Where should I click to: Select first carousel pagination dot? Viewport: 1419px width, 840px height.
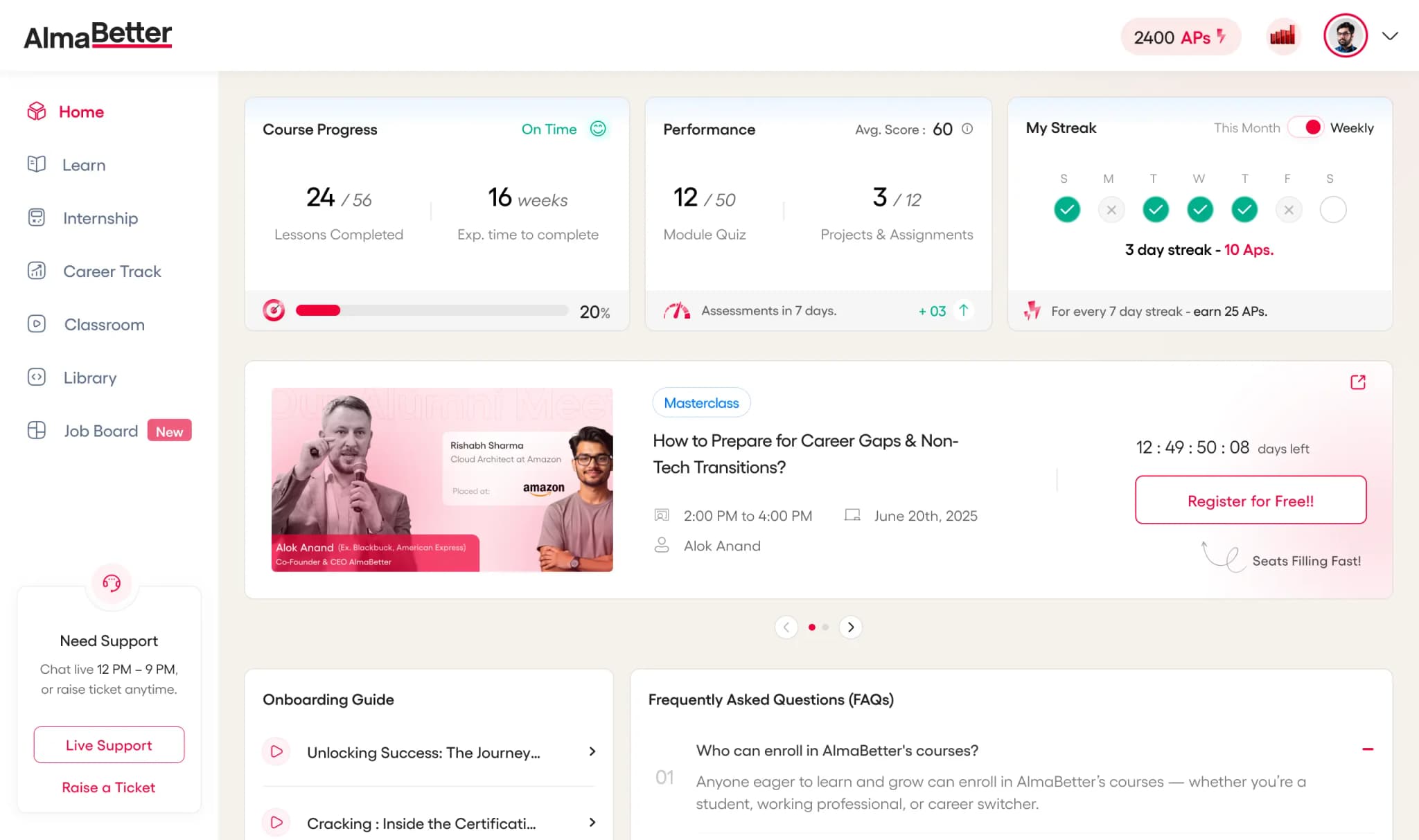coord(812,627)
